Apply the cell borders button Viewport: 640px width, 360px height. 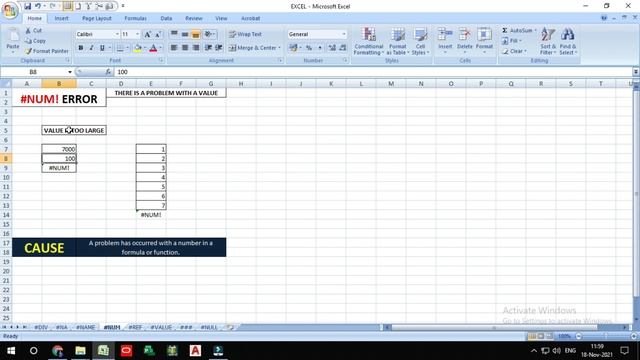[x=120, y=48]
